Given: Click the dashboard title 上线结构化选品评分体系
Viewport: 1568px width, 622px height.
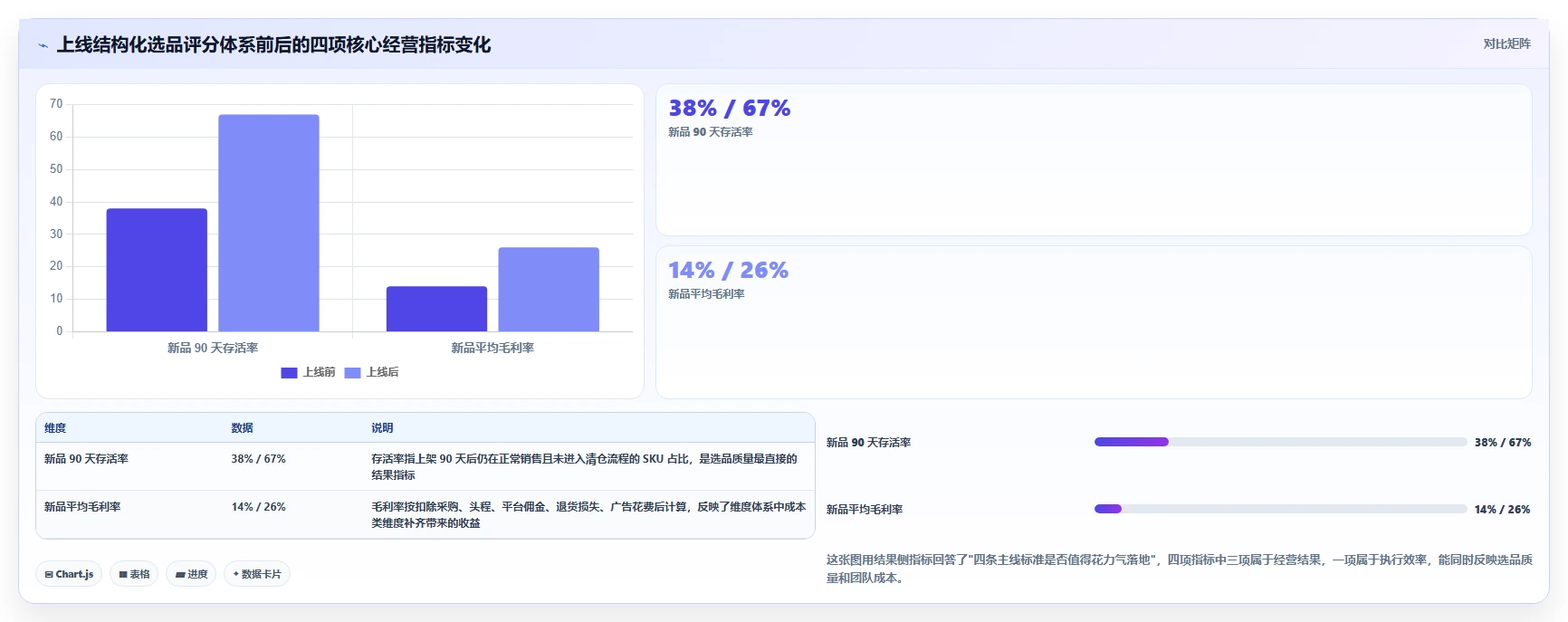Looking at the screenshot, I should (273, 44).
